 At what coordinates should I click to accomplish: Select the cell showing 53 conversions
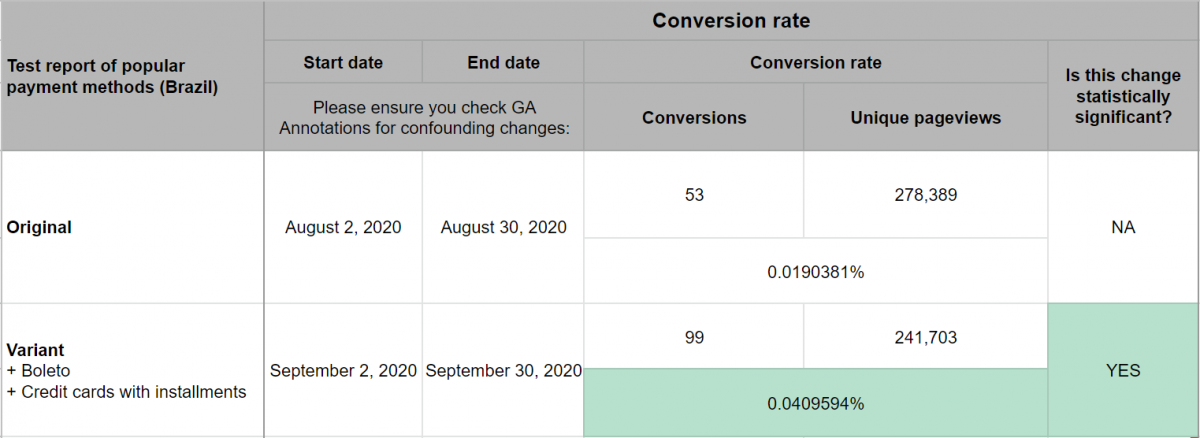tap(694, 195)
